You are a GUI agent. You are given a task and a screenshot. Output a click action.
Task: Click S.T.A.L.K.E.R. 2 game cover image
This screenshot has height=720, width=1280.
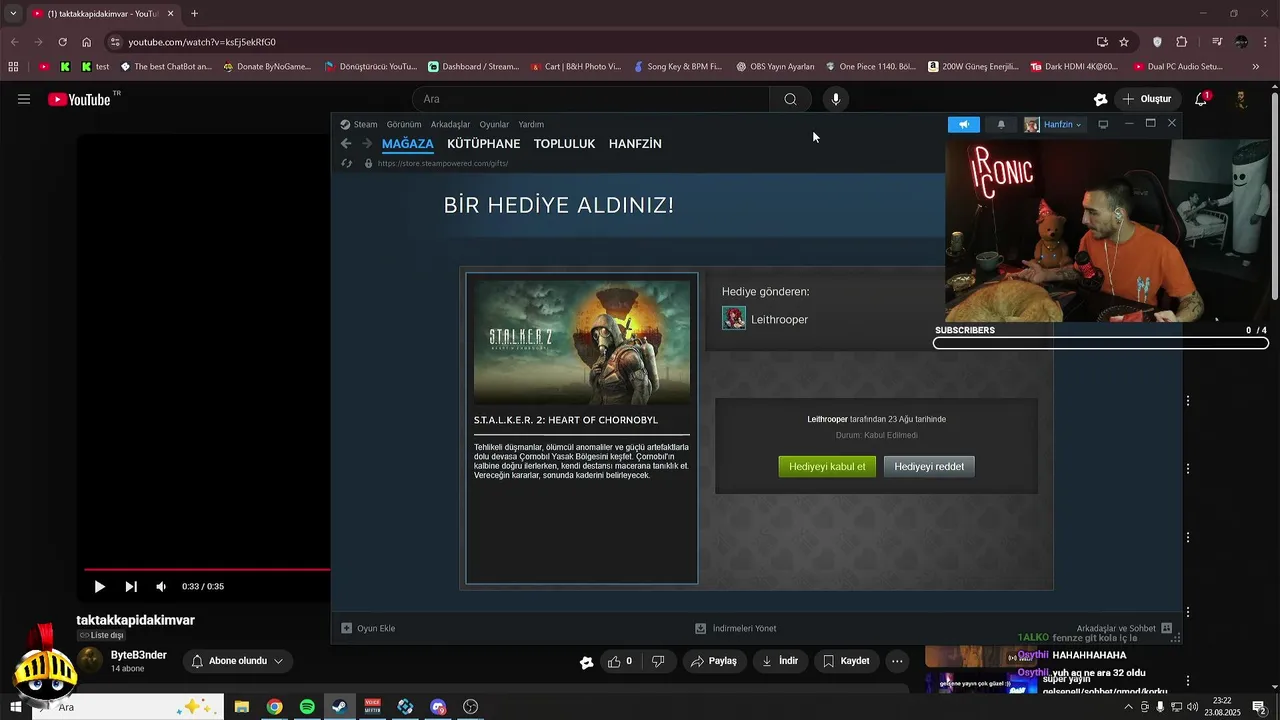(x=582, y=341)
